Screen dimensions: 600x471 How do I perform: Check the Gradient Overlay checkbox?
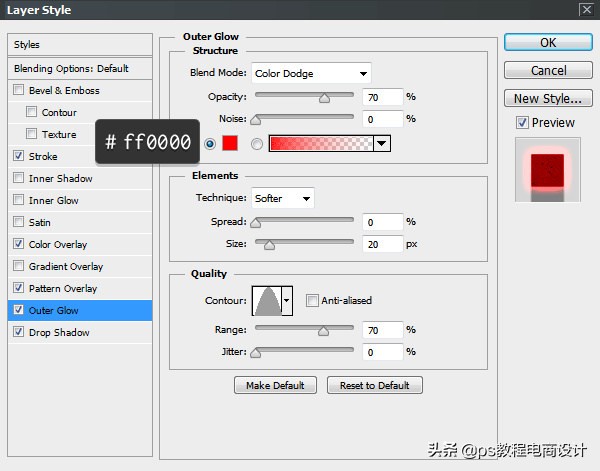pyautogui.click(x=18, y=266)
